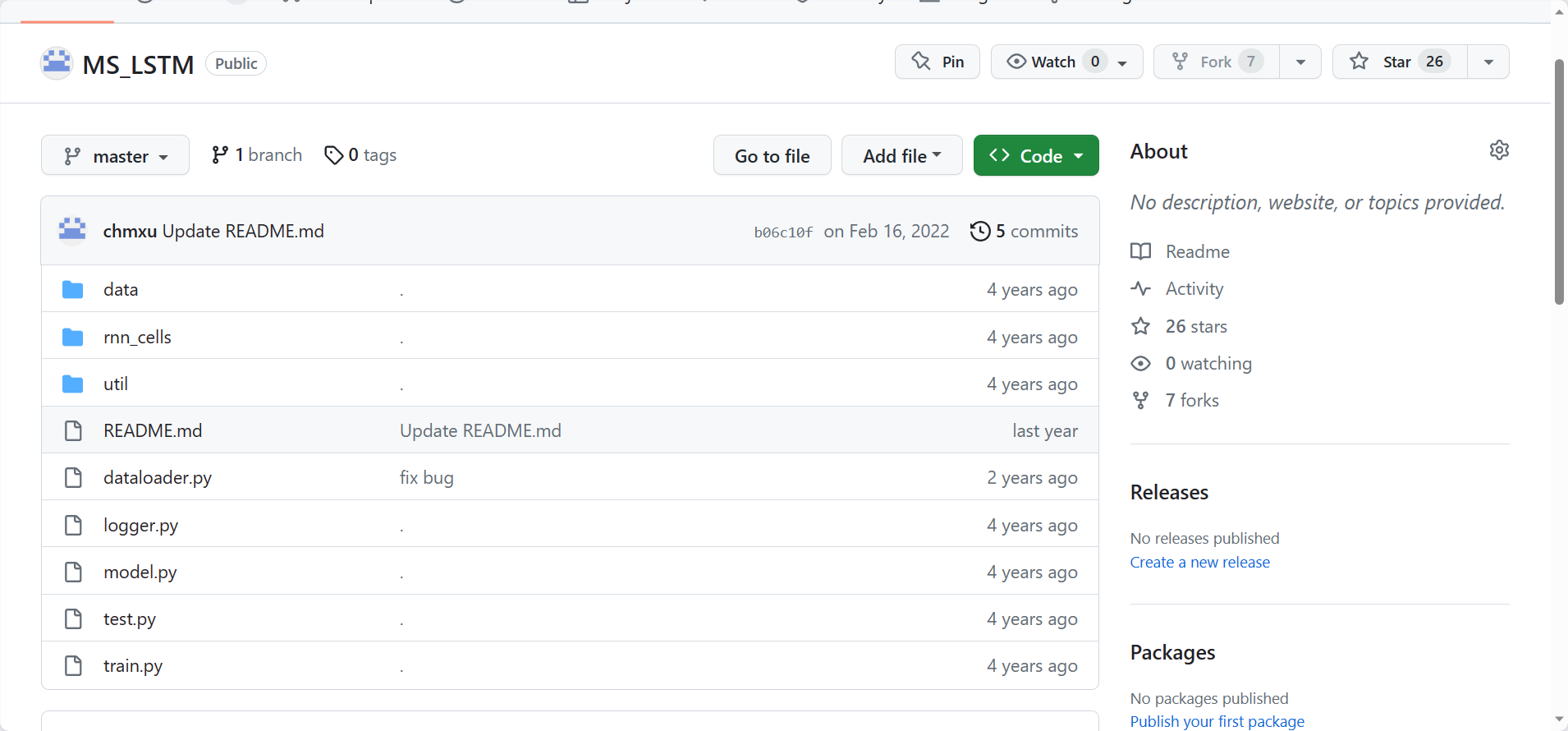The width and height of the screenshot is (1568, 731).
Task: Open the Add file dropdown
Action: [901, 155]
